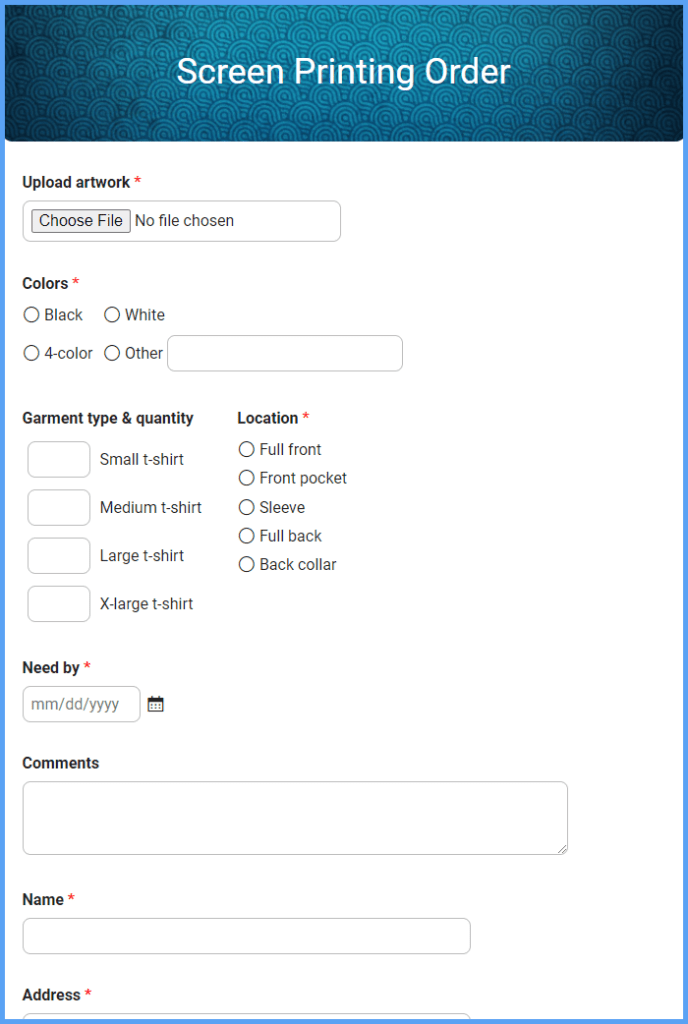The image size is (688, 1024).
Task: Focus the Large t-shirt quantity field
Action: click(59, 556)
